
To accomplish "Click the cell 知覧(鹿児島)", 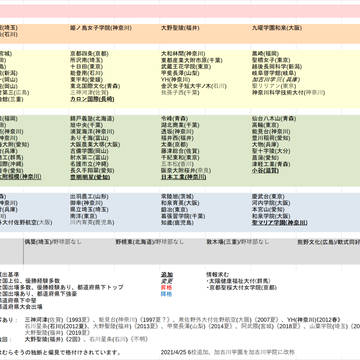I will pyautogui.click(x=177, y=223).
